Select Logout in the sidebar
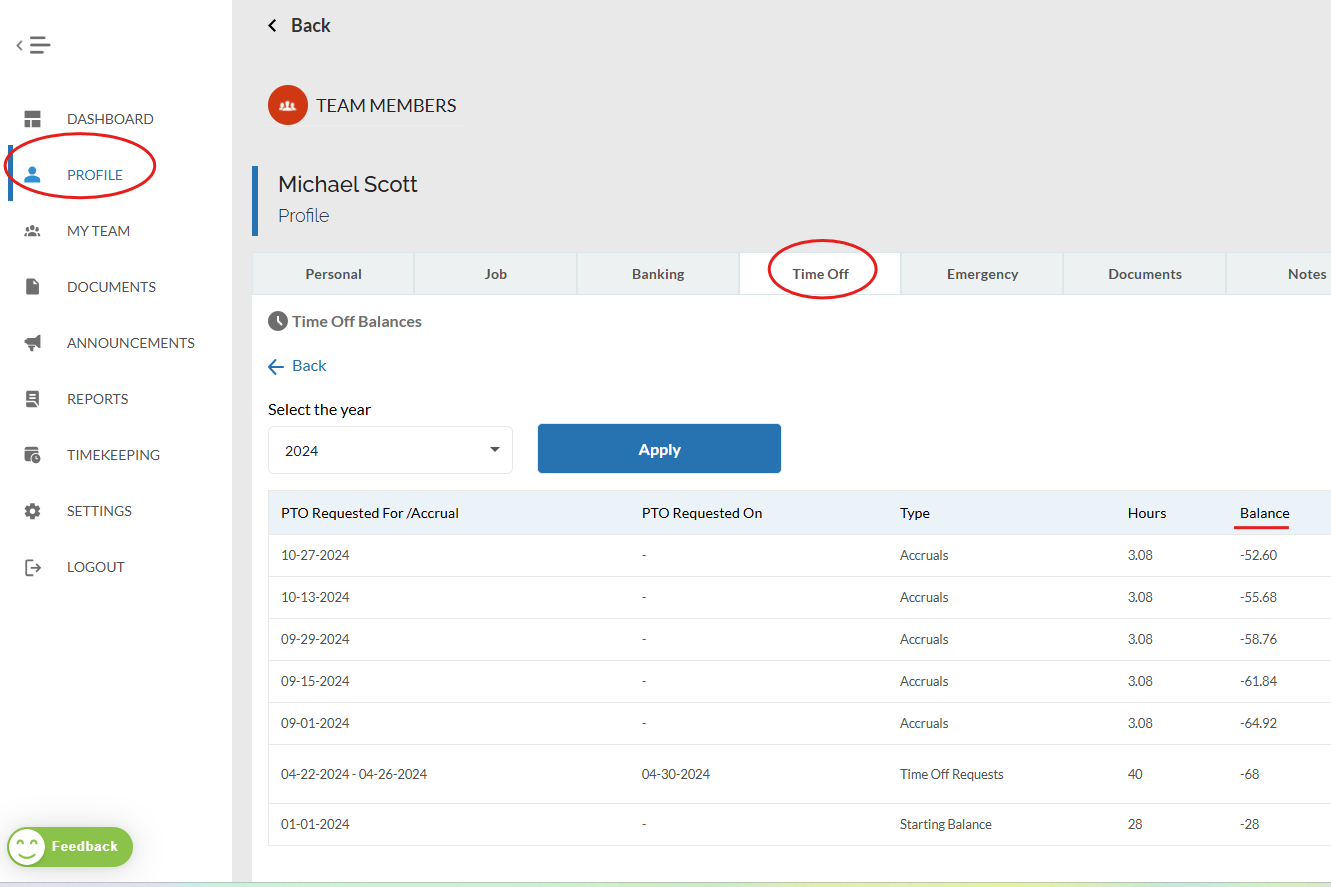This screenshot has width=1331, height=887. (x=96, y=567)
